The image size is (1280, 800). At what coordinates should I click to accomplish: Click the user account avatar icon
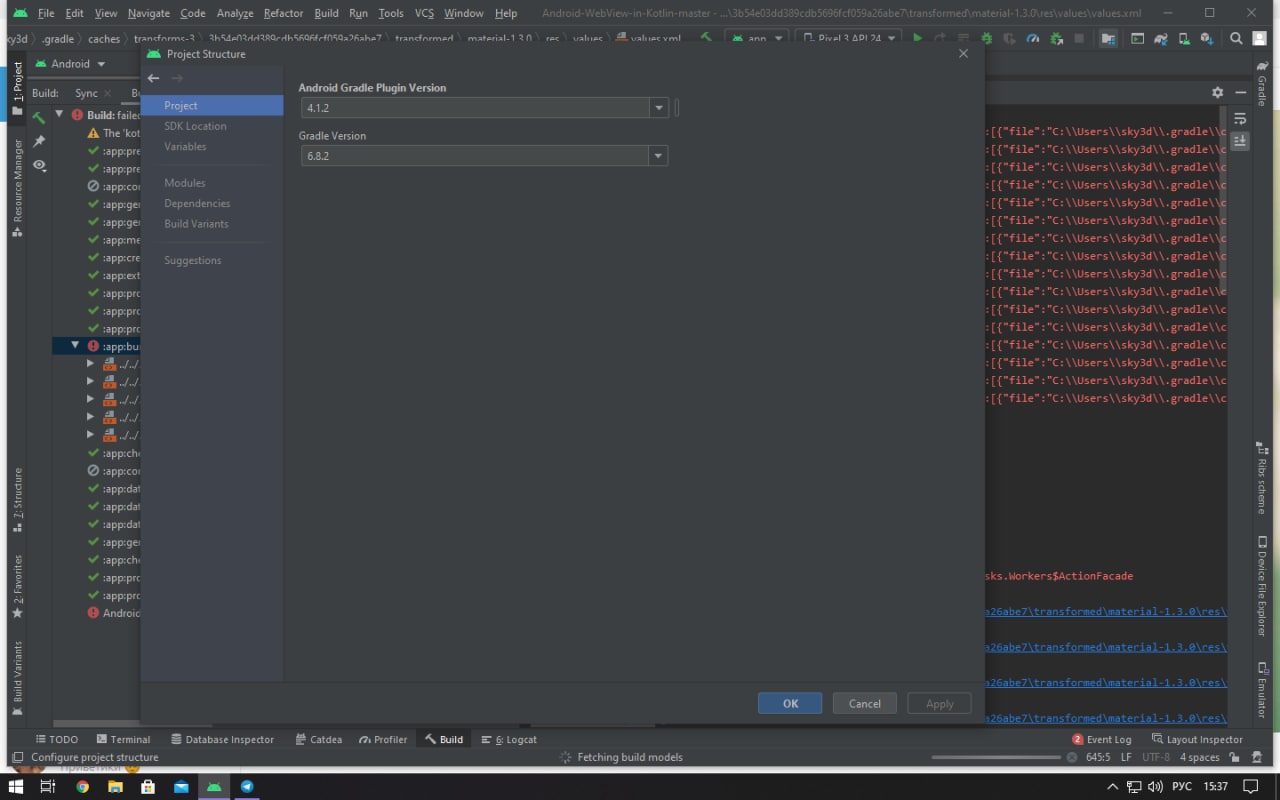(1260, 38)
